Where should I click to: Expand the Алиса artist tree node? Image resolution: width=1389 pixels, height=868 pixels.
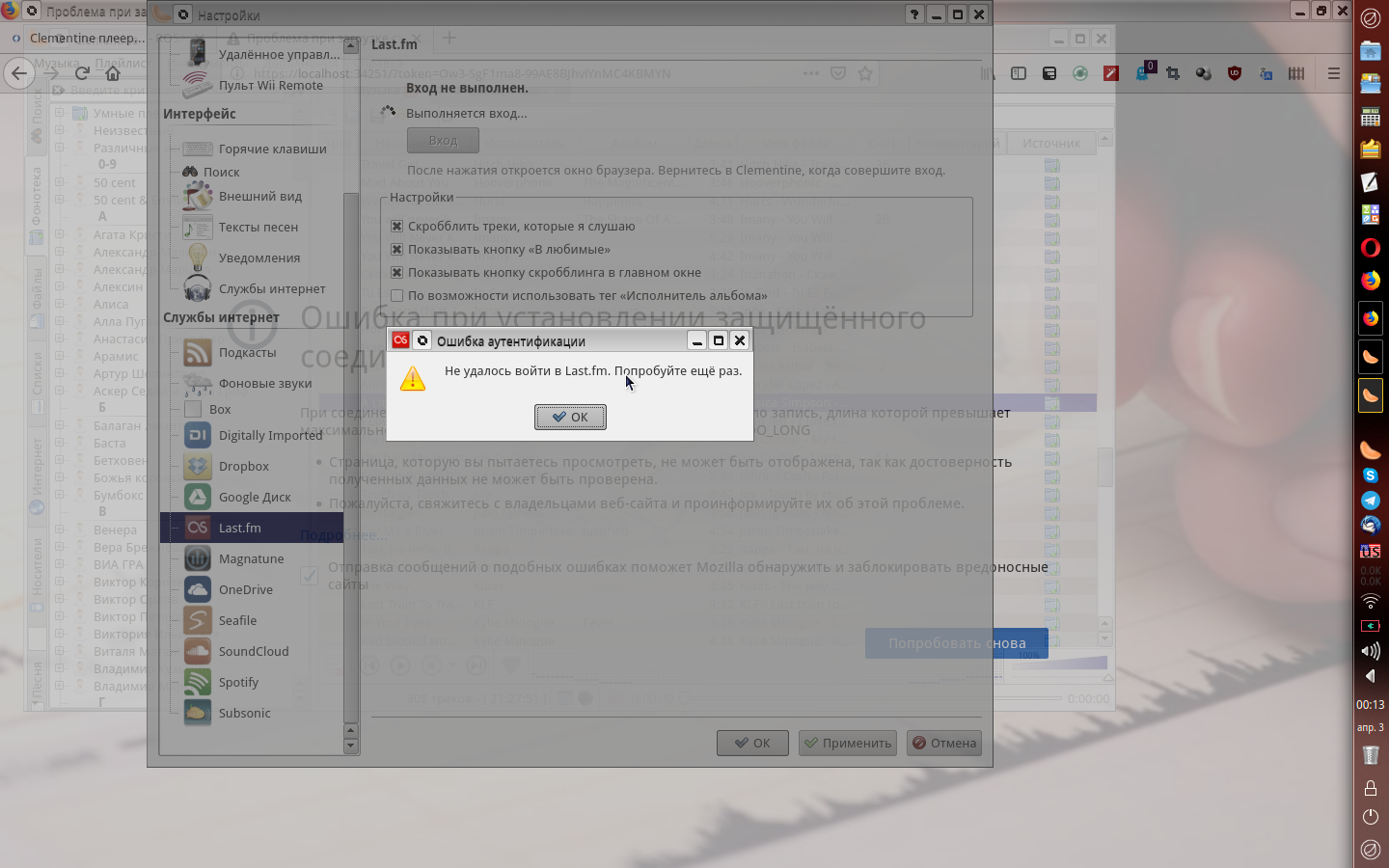coord(59,304)
